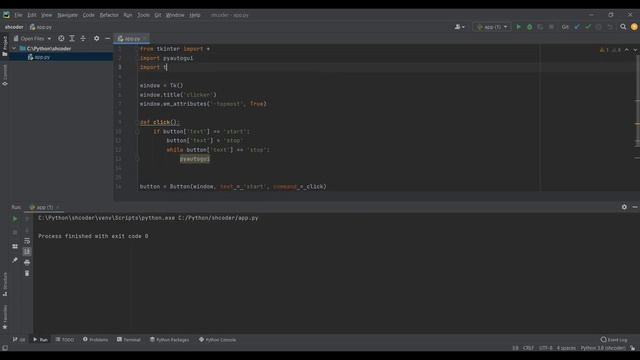Open Problems tool window button
640x360 pixels.
[x=96, y=340]
